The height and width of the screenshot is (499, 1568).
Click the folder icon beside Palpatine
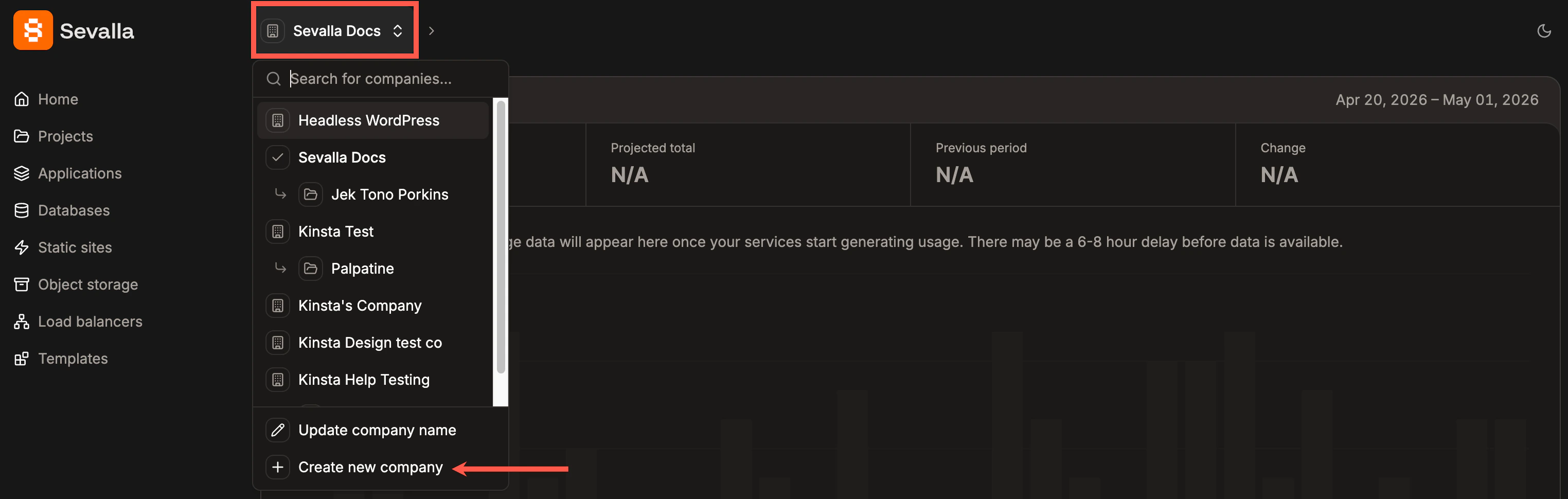(310, 269)
